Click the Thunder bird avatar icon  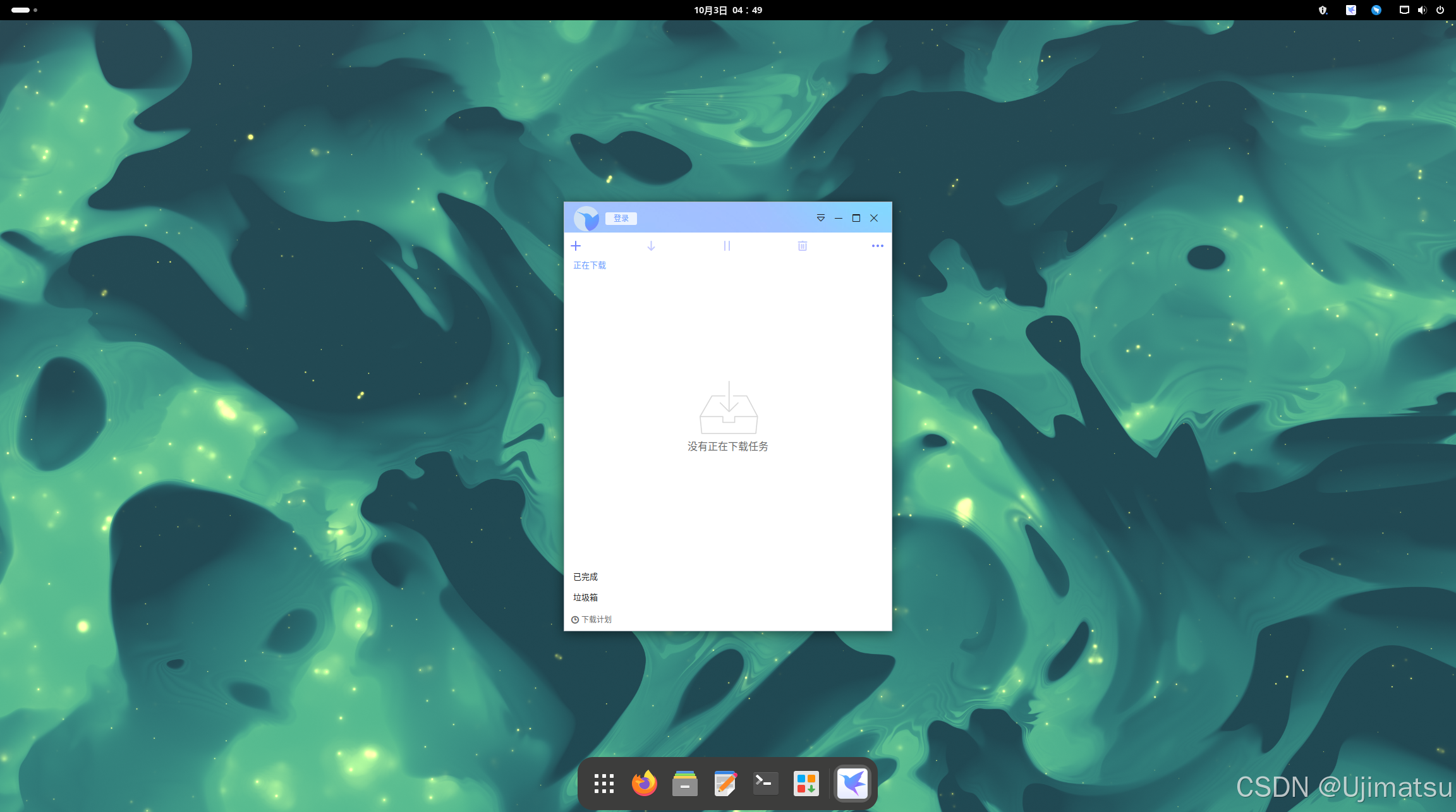(x=586, y=219)
